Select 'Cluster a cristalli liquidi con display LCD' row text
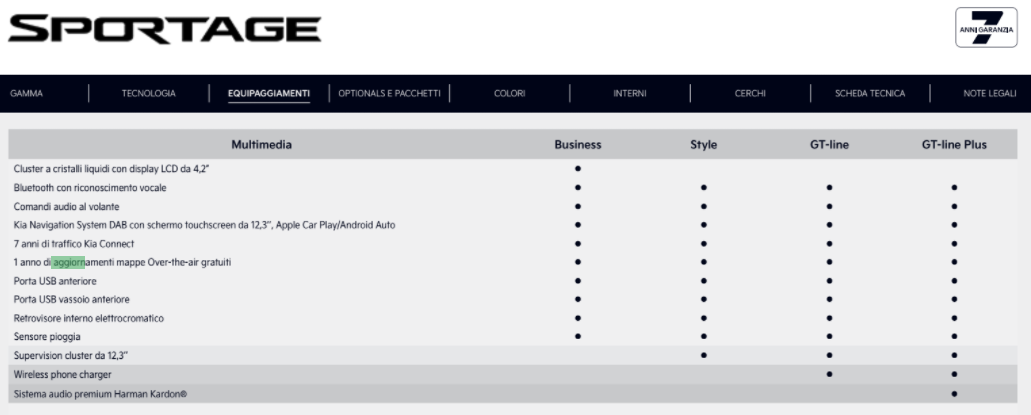Screen dimensions: 1031x415 point(111,169)
